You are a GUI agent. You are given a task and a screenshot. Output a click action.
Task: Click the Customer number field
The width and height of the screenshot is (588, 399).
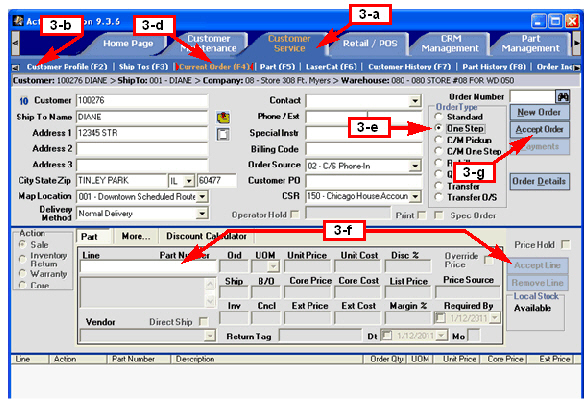tap(142, 100)
